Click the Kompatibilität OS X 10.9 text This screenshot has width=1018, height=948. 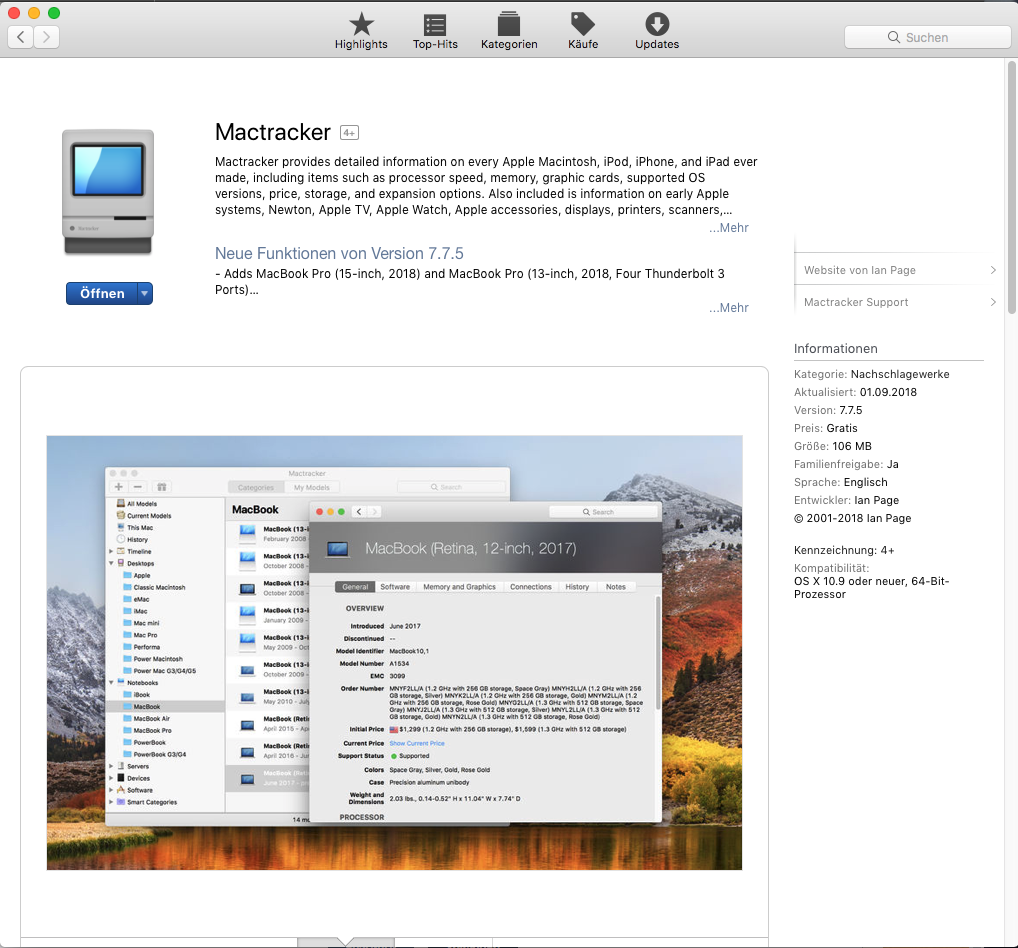point(871,588)
